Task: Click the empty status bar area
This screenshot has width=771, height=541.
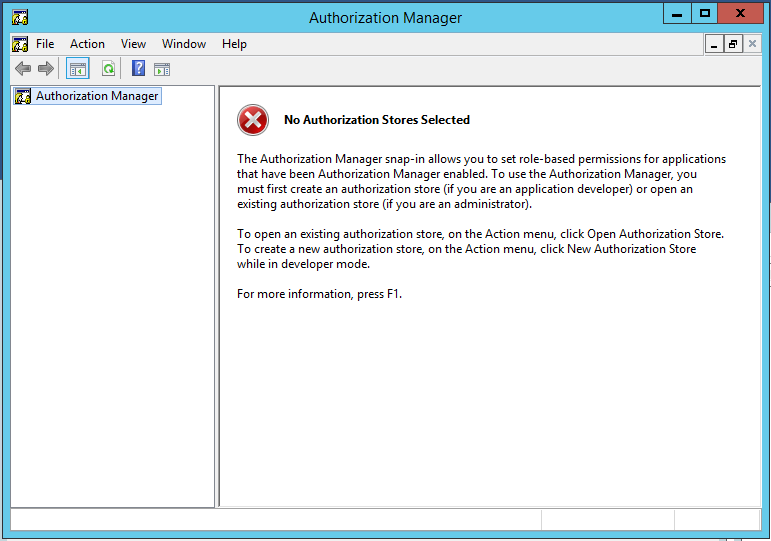Action: pyautogui.click(x=275, y=520)
